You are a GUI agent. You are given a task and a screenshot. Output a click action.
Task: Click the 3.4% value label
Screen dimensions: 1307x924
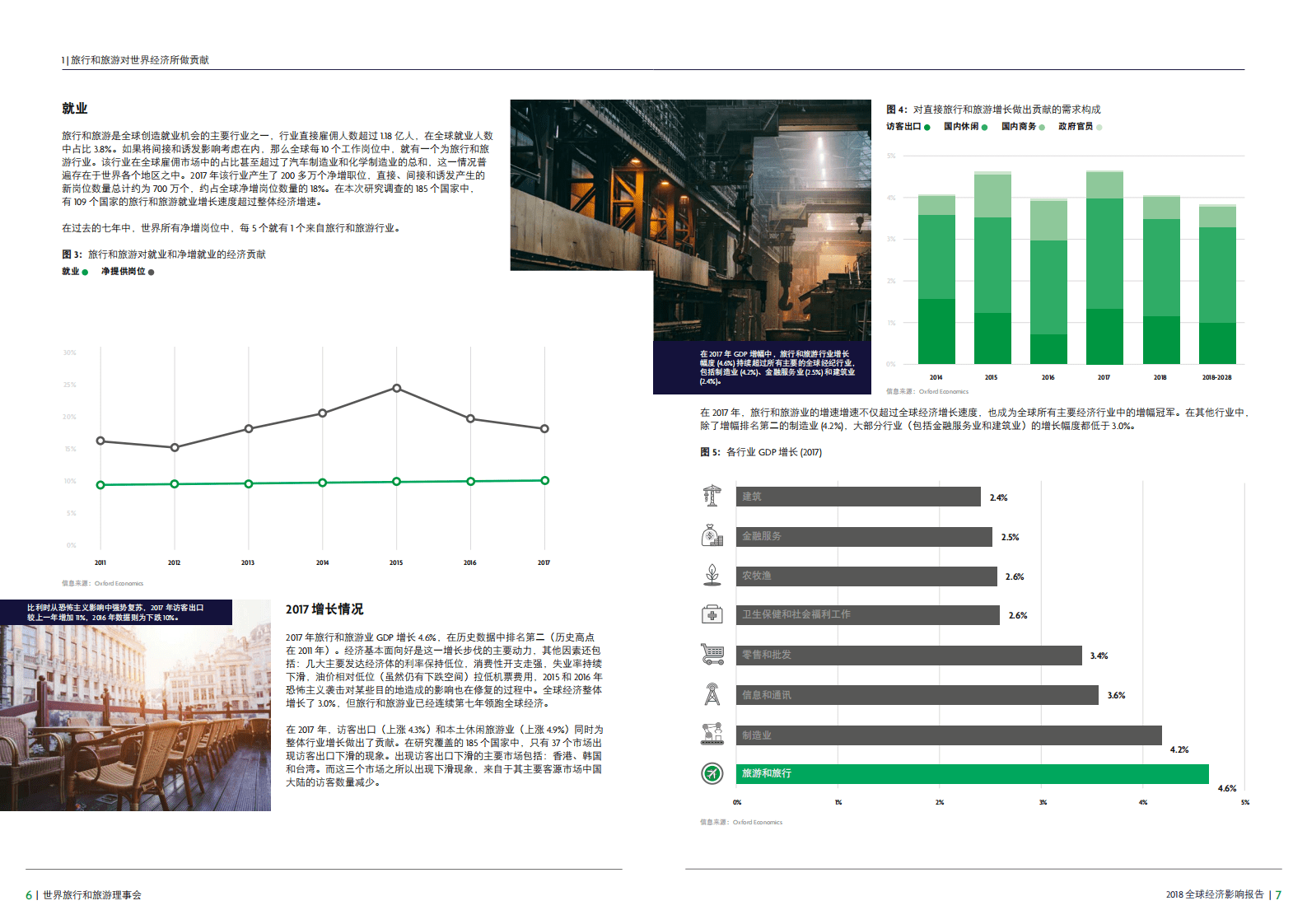point(1099,656)
